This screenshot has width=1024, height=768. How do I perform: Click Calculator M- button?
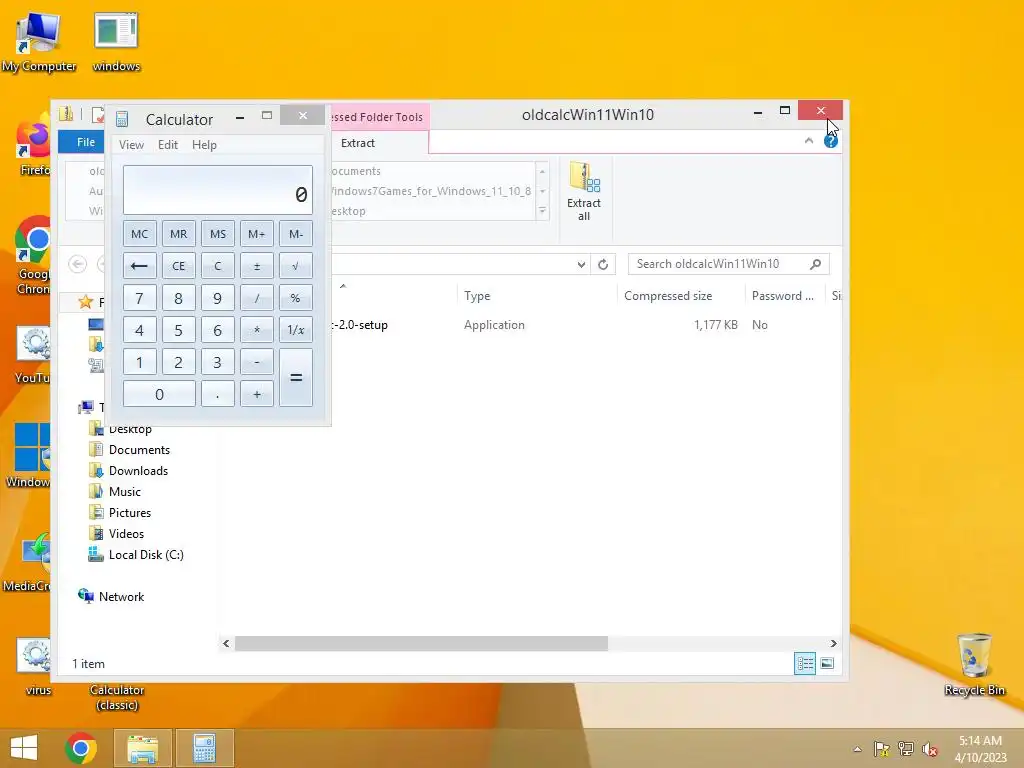click(x=296, y=234)
